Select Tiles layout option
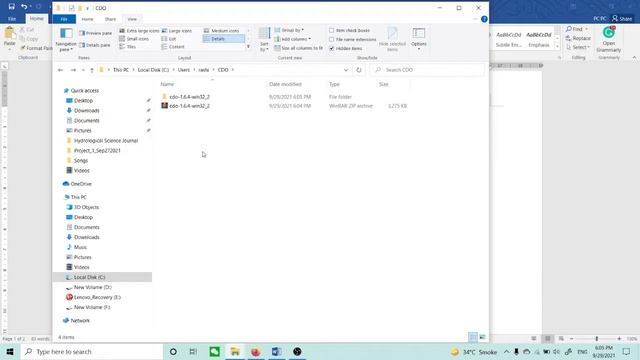Screen dimensions: 640x360 [x=127, y=47]
